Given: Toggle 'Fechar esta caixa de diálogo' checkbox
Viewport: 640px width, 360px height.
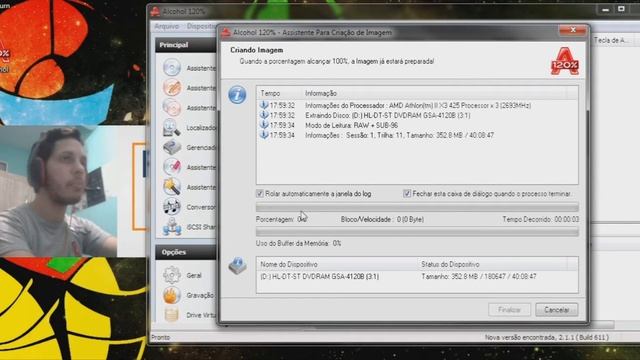Looking at the screenshot, I should (407, 193).
